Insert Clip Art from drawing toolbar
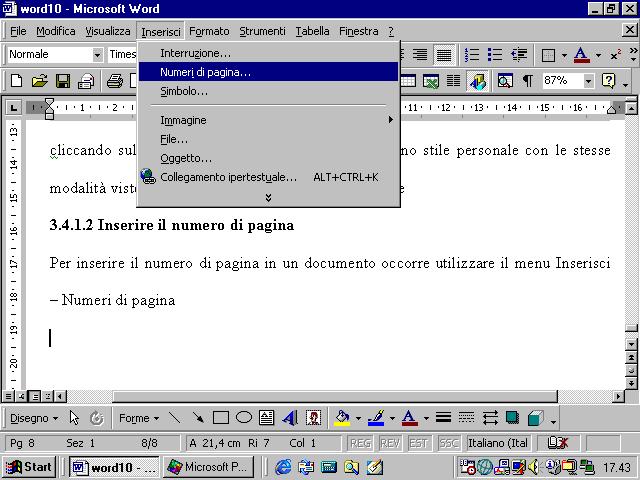640x480 pixels. point(313,418)
